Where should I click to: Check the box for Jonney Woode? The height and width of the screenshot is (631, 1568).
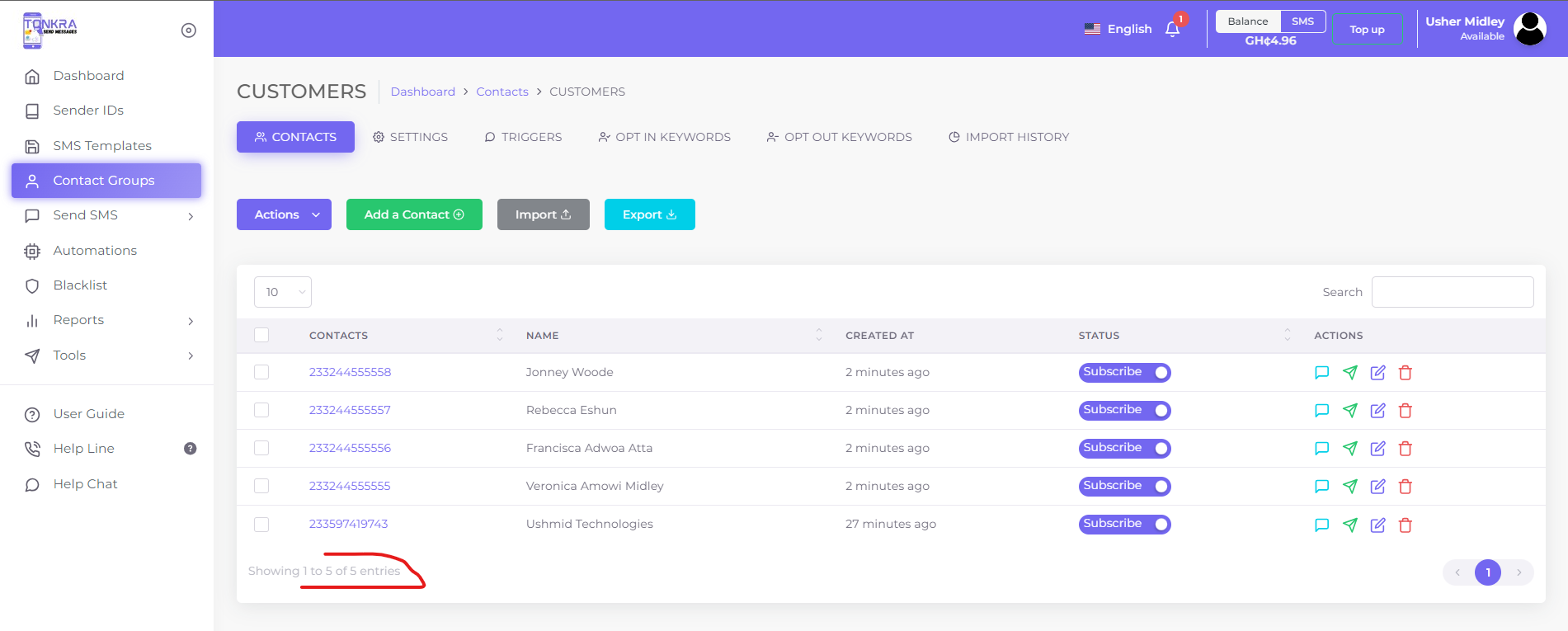click(261, 372)
